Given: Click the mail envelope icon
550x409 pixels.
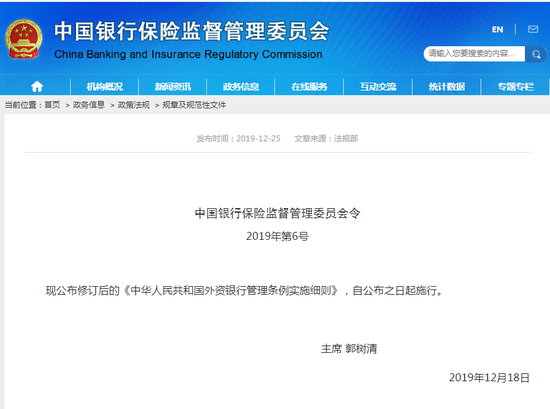Looking at the screenshot, I should coord(533,29).
